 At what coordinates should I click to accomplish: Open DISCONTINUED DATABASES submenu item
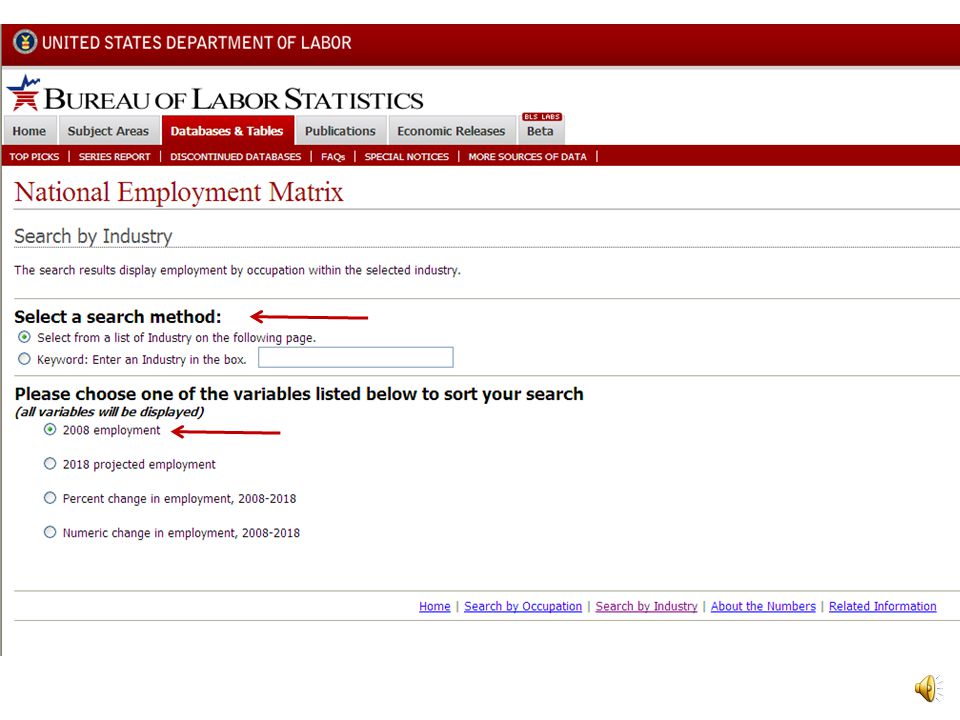pyautogui.click(x=236, y=157)
